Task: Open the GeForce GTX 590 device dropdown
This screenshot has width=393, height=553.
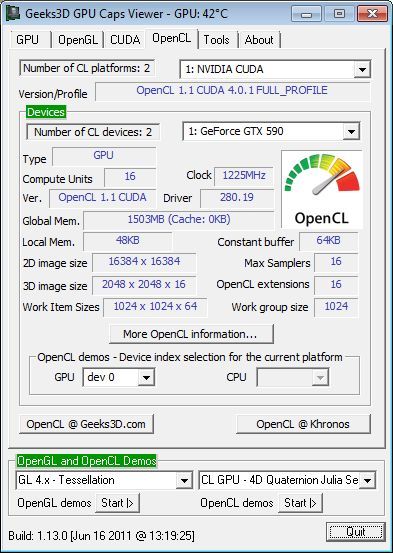Action: tap(351, 132)
